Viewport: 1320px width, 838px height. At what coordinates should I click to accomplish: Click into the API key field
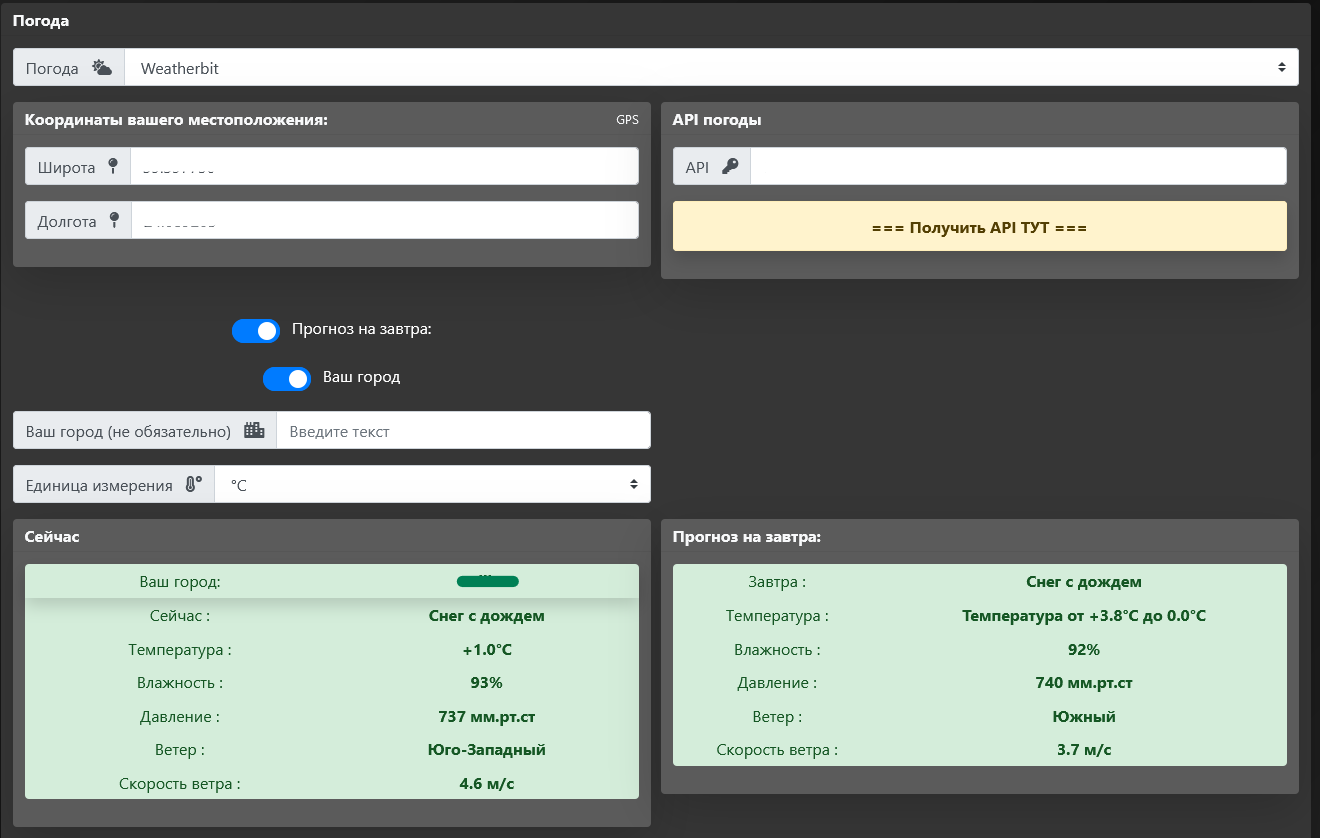pyautogui.click(x=1017, y=167)
